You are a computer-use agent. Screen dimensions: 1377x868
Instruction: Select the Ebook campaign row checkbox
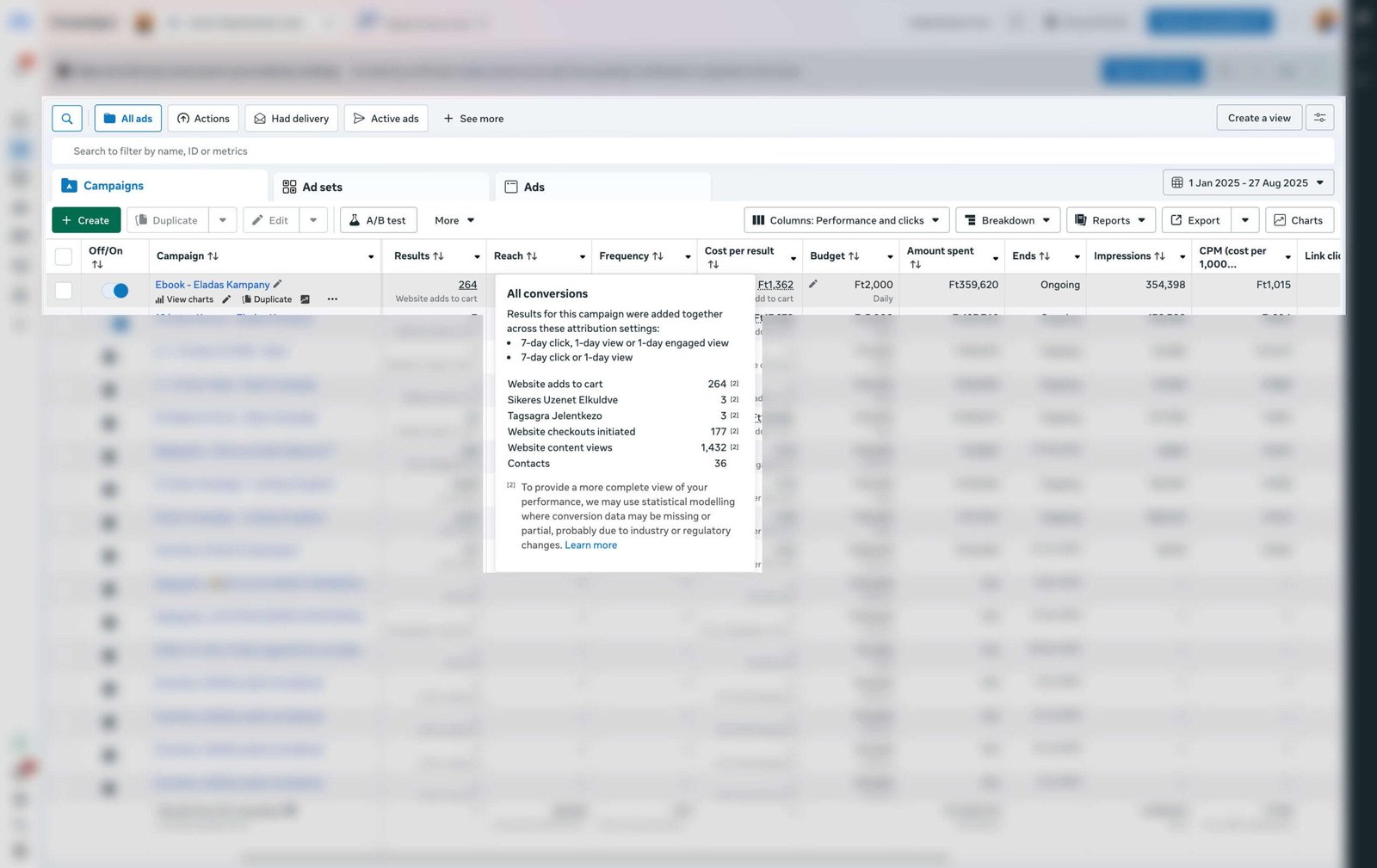[64, 291]
